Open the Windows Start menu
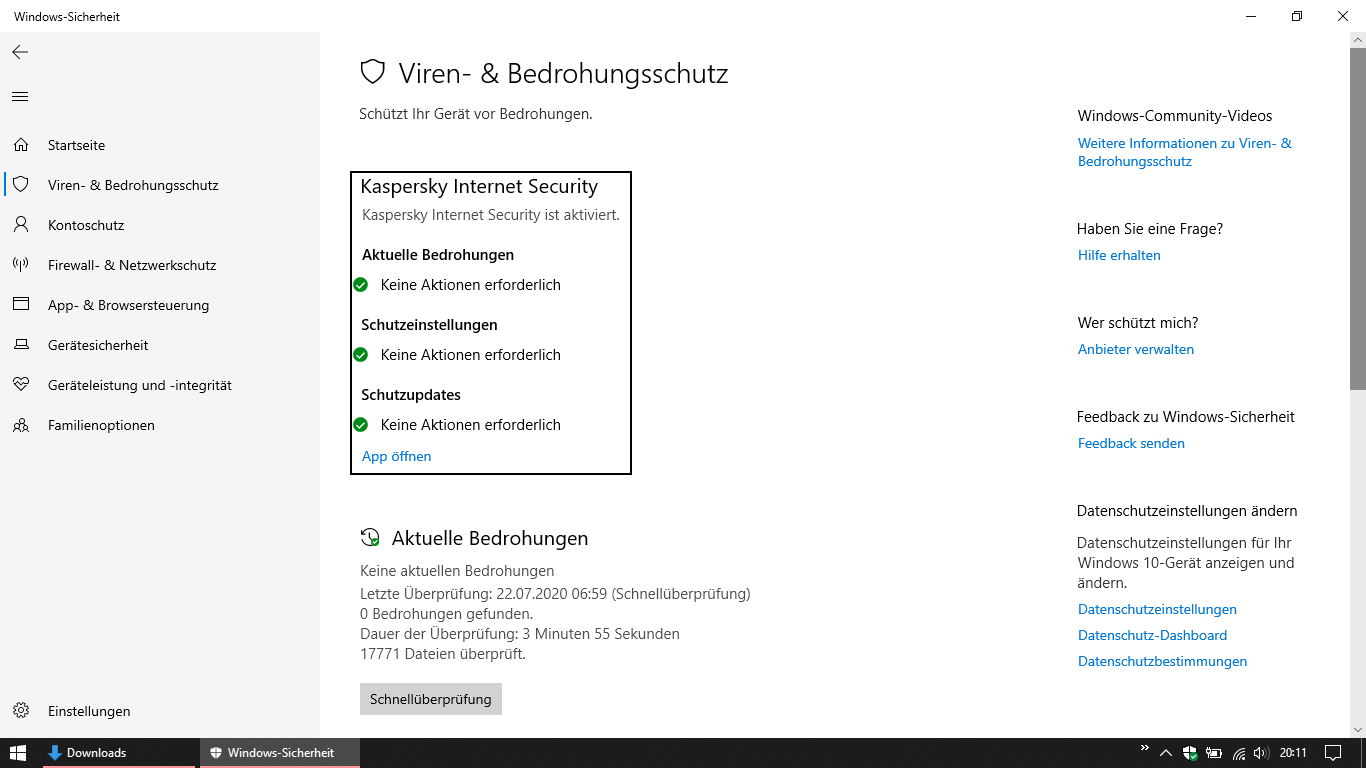Screen dimensions: 1366x768 click(19, 753)
